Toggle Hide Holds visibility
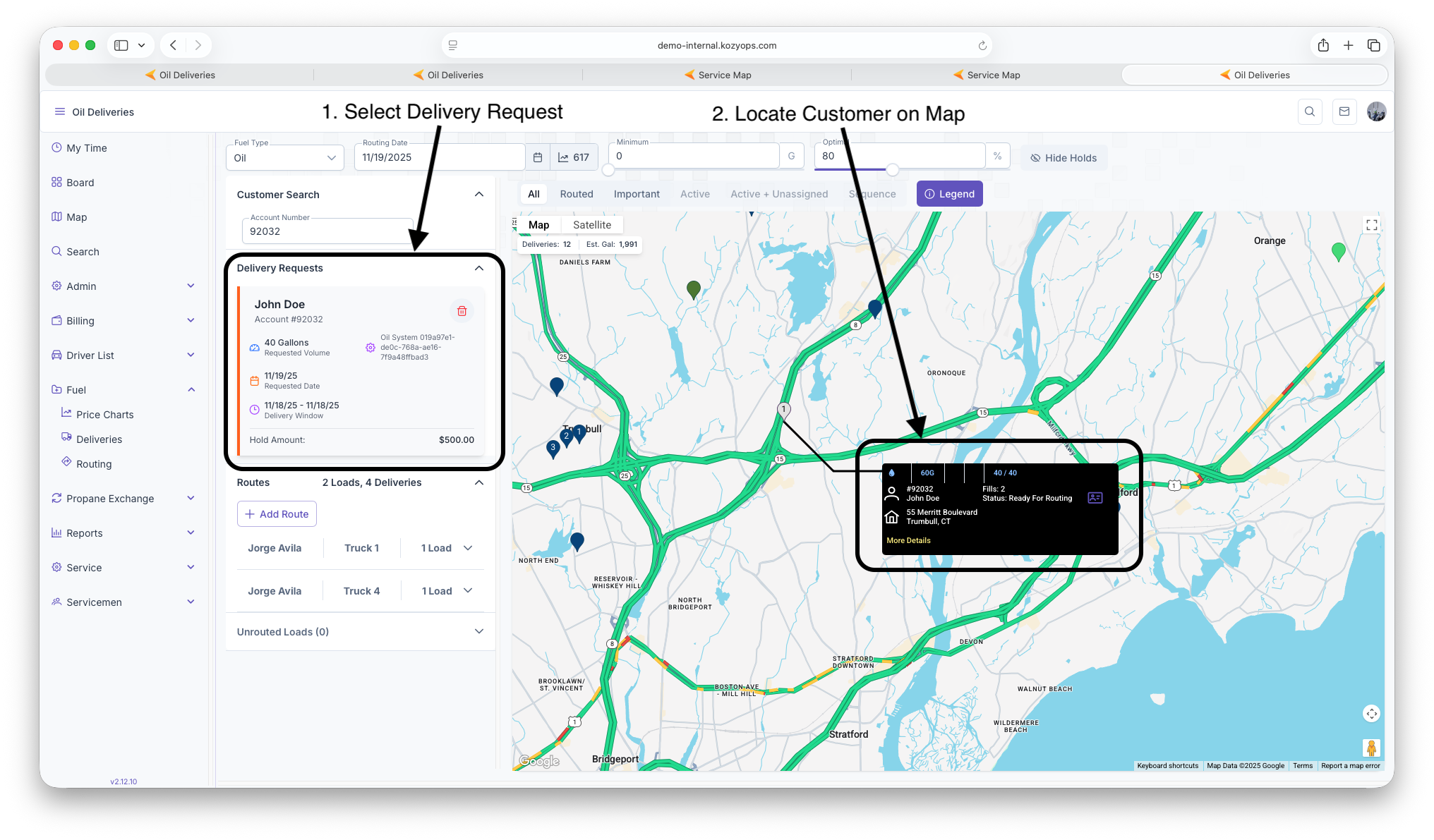 point(1064,158)
